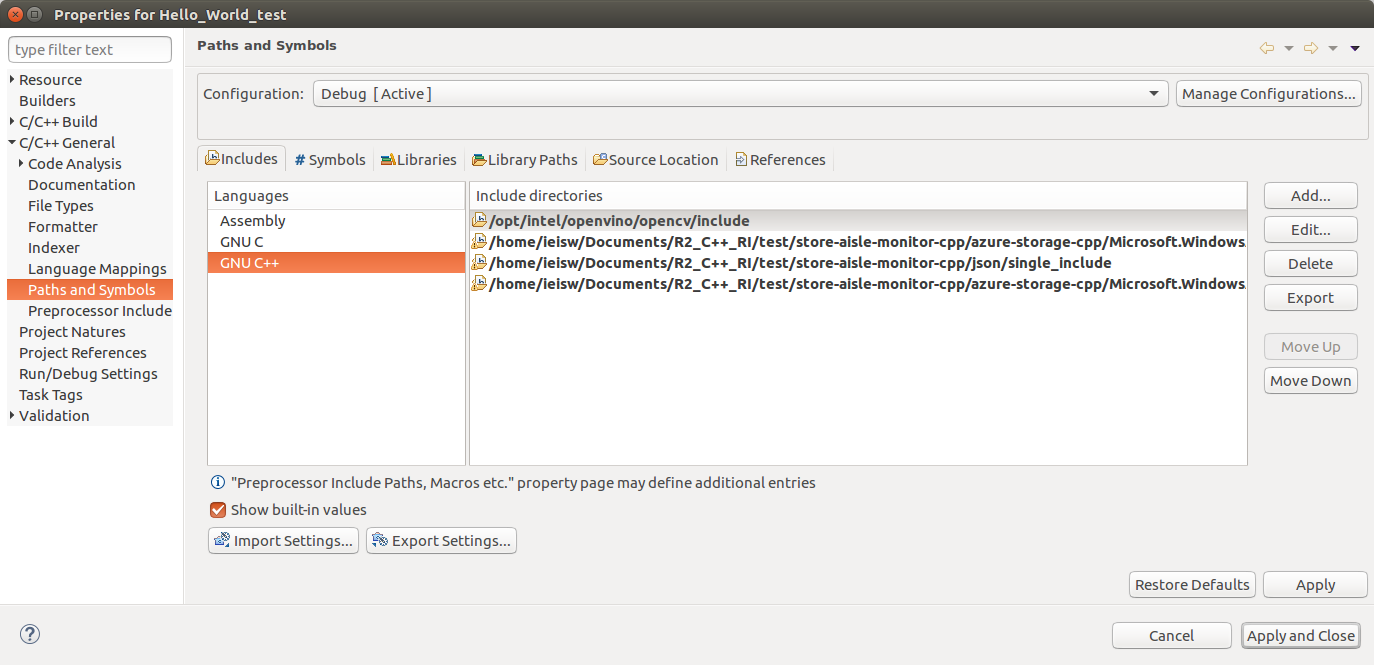Screen dimensions: 1374x665
Task: Open the view menu dropdown arrow
Action: coord(1355,48)
